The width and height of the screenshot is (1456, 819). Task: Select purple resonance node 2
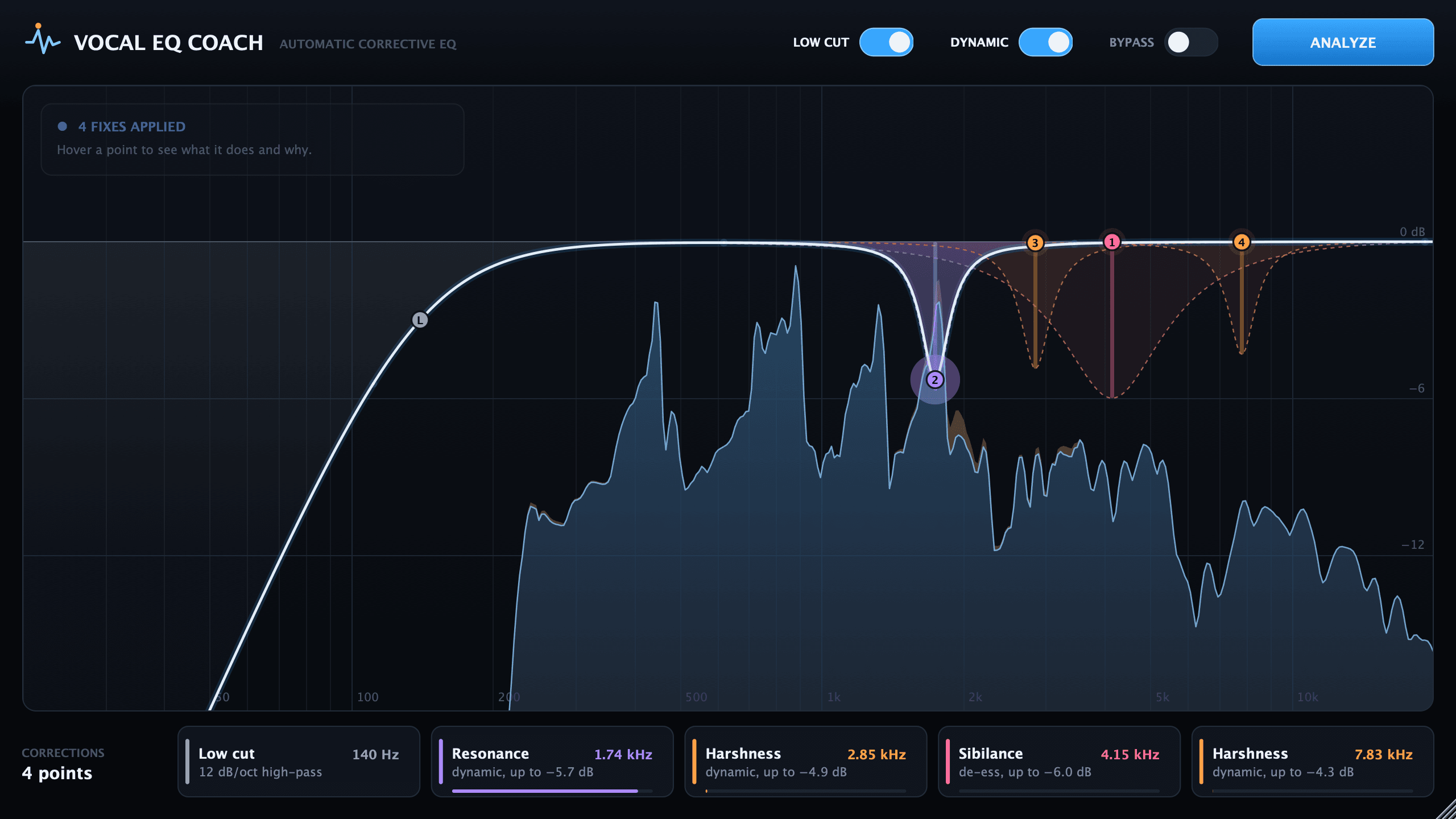pyautogui.click(x=935, y=380)
